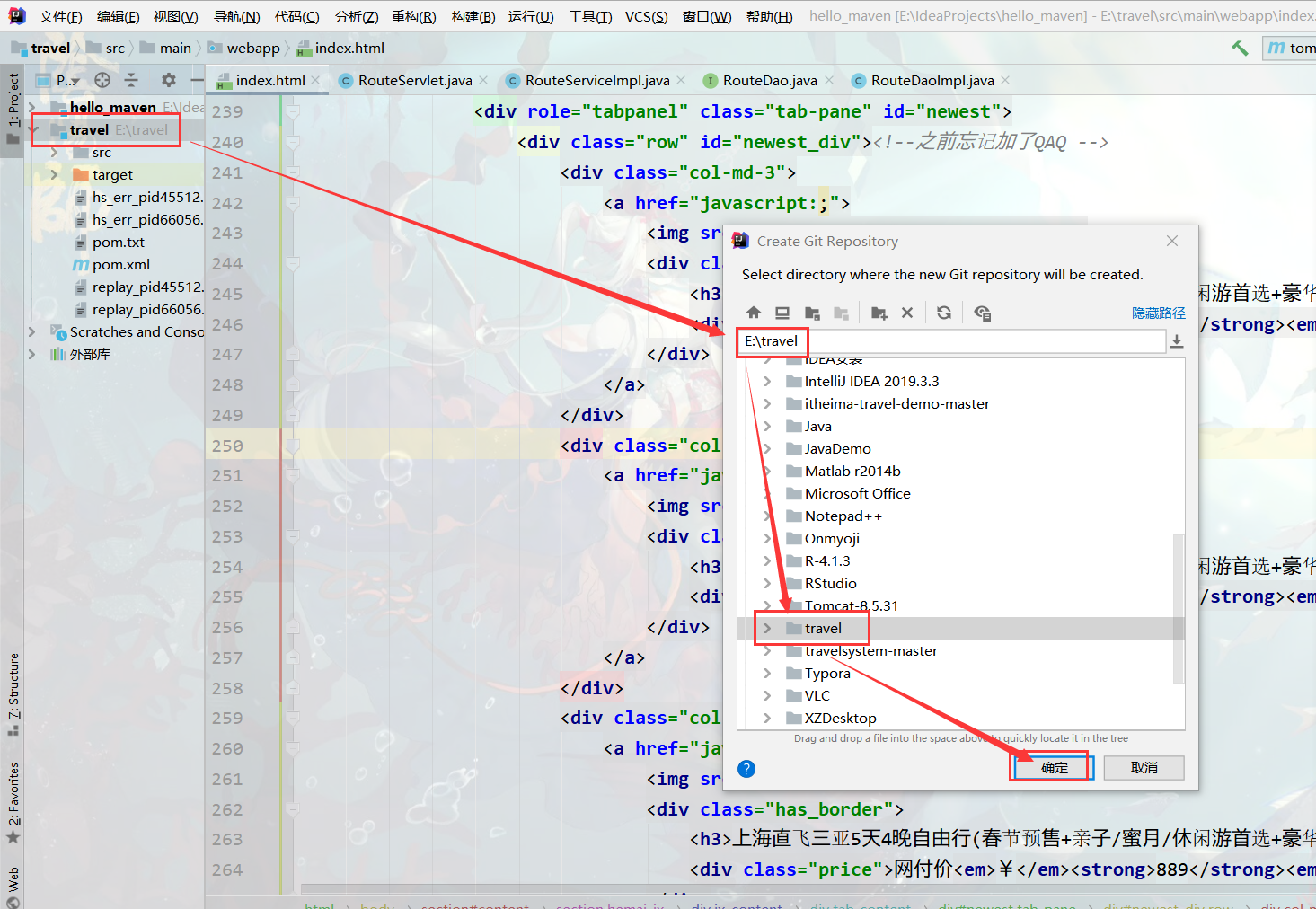Click dialog tree vertical scrollbar
Image resolution: width=1316 pixels, height=909 pixels.
pyautogui.click(x=1179, y=609)
